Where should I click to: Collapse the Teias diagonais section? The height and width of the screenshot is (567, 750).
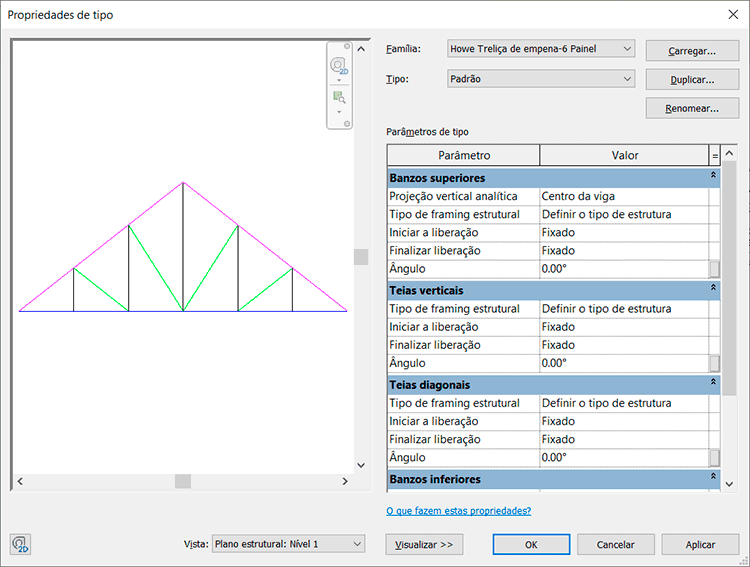(x=713, y=384)
